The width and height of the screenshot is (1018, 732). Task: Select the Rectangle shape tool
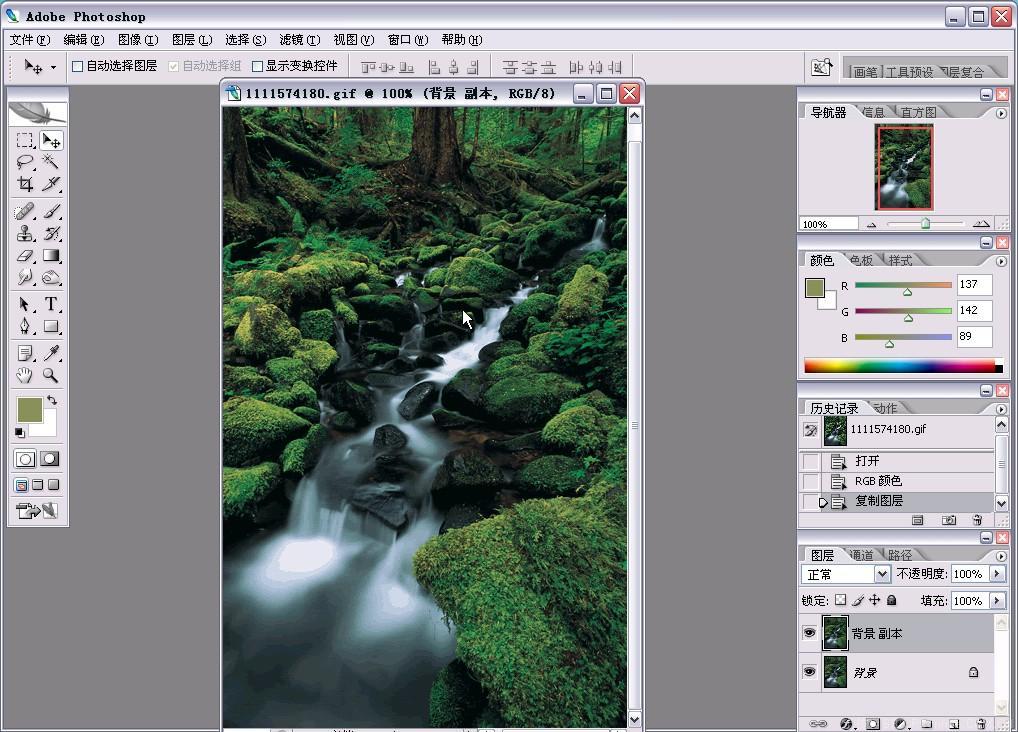(x=51, y=326)
